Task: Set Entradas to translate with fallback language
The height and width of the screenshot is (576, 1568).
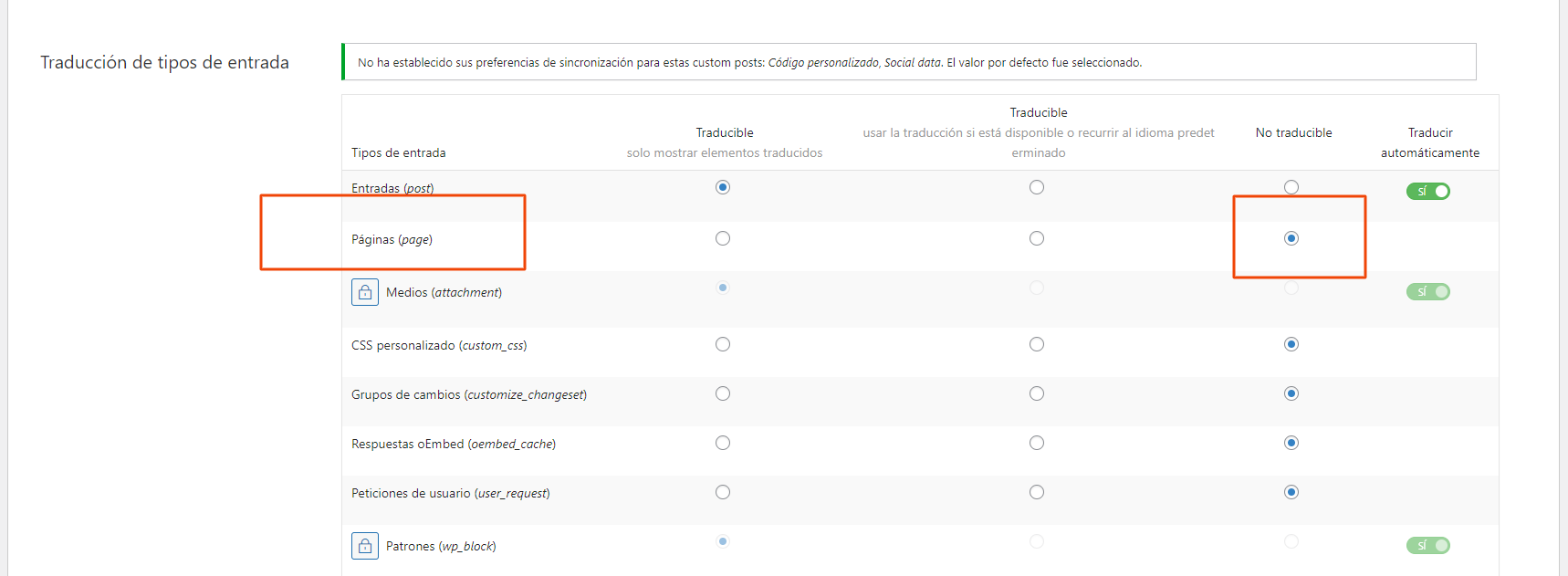Action: 1037,187
